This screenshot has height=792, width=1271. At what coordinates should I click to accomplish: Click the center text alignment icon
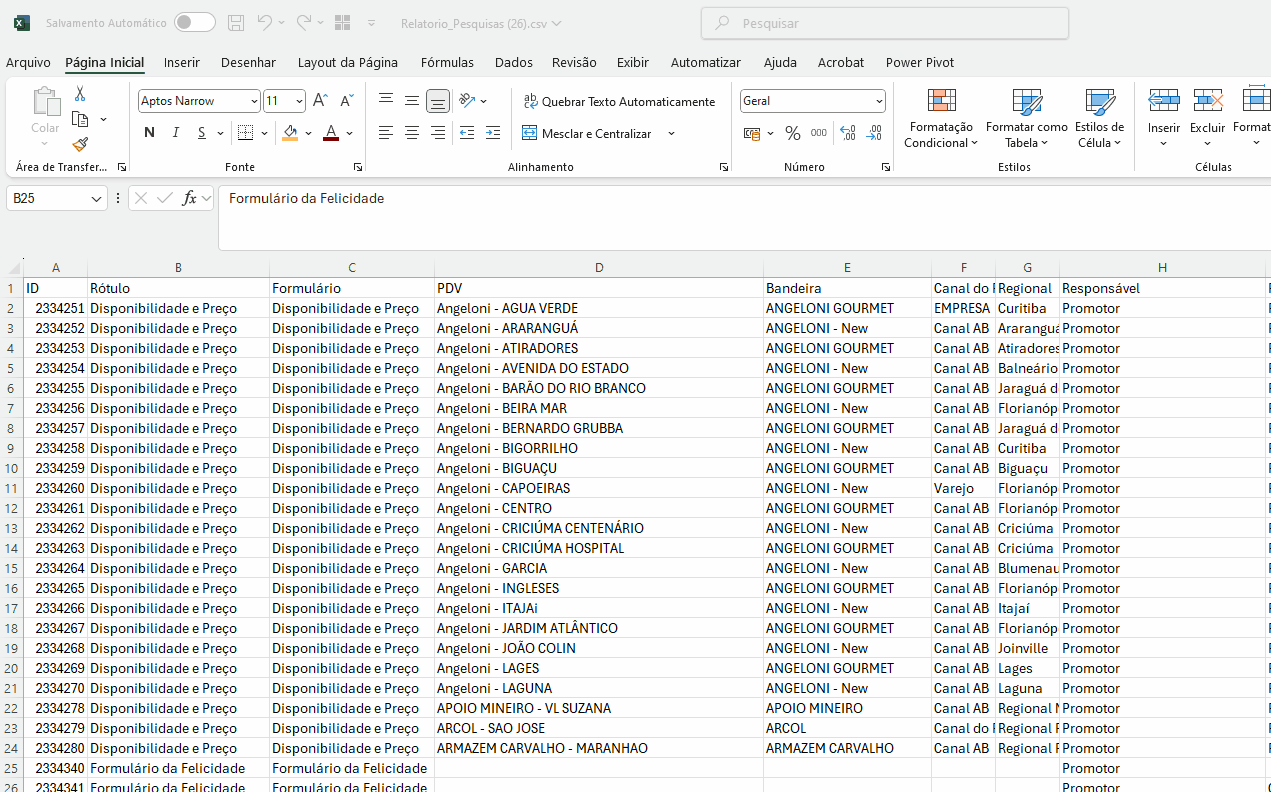412,133
